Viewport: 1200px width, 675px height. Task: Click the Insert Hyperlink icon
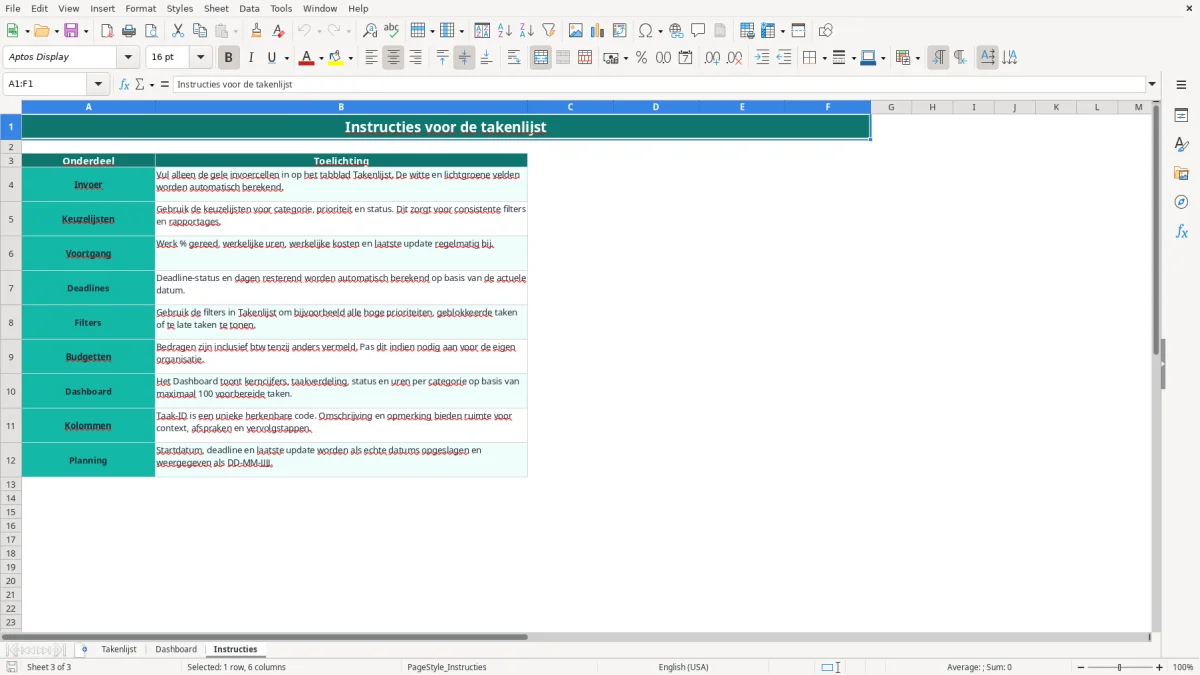(676, 30)
